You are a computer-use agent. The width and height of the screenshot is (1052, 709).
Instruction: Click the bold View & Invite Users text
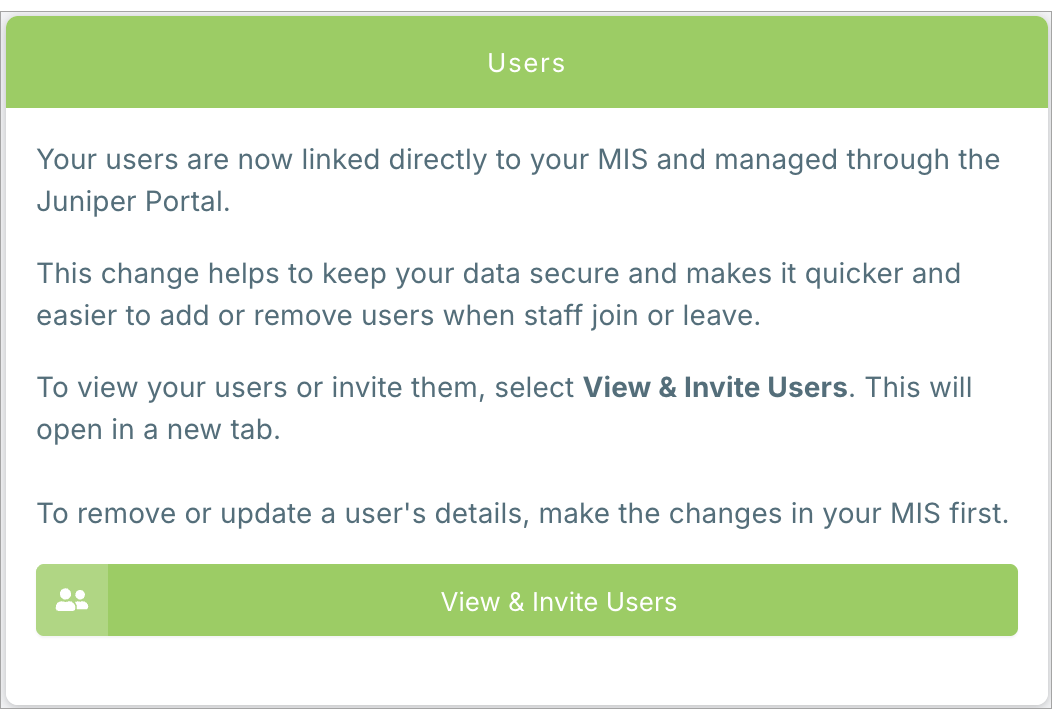point(715,387)
